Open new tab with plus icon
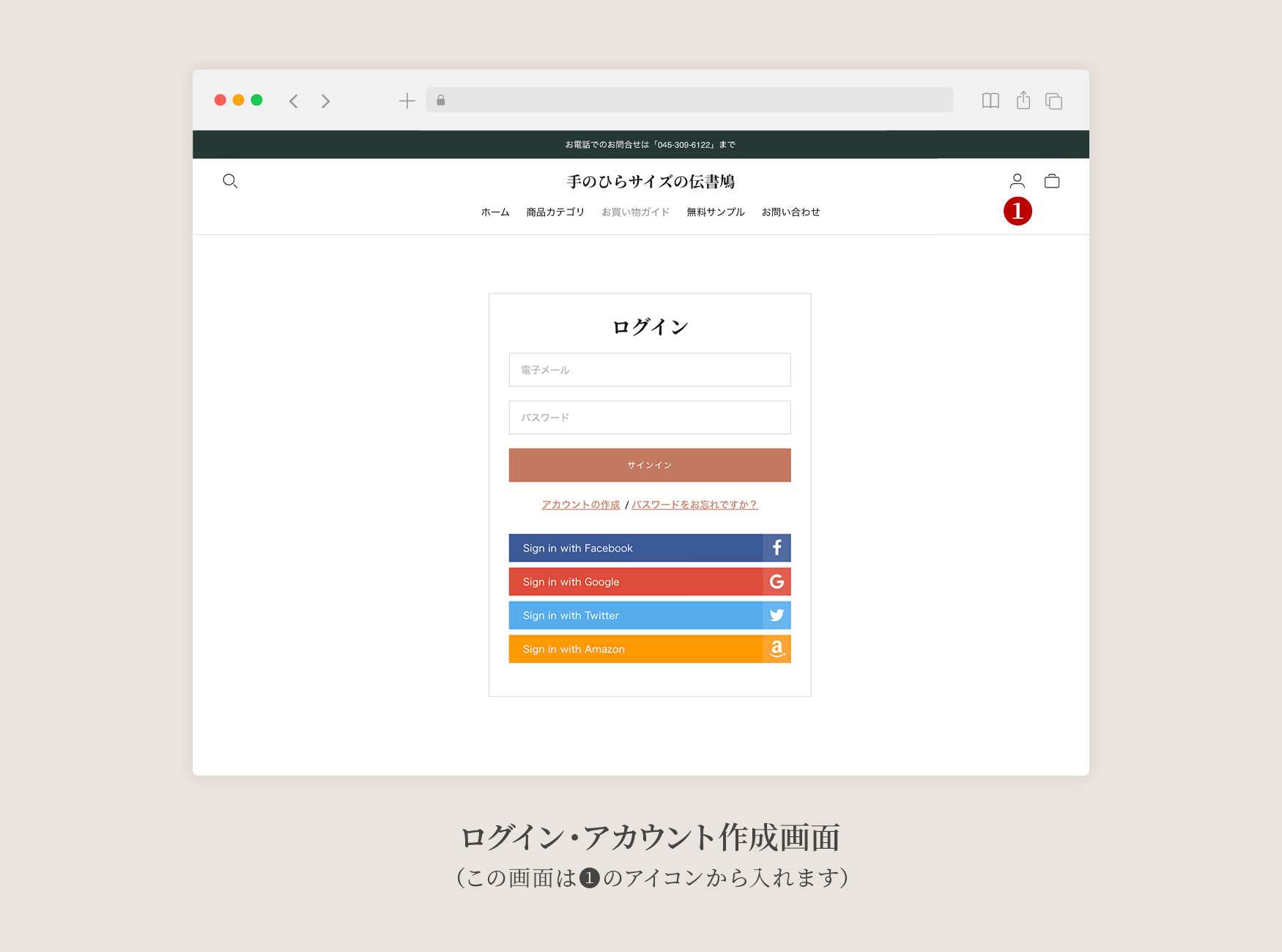1282x952 pixels. click(407, 101)
